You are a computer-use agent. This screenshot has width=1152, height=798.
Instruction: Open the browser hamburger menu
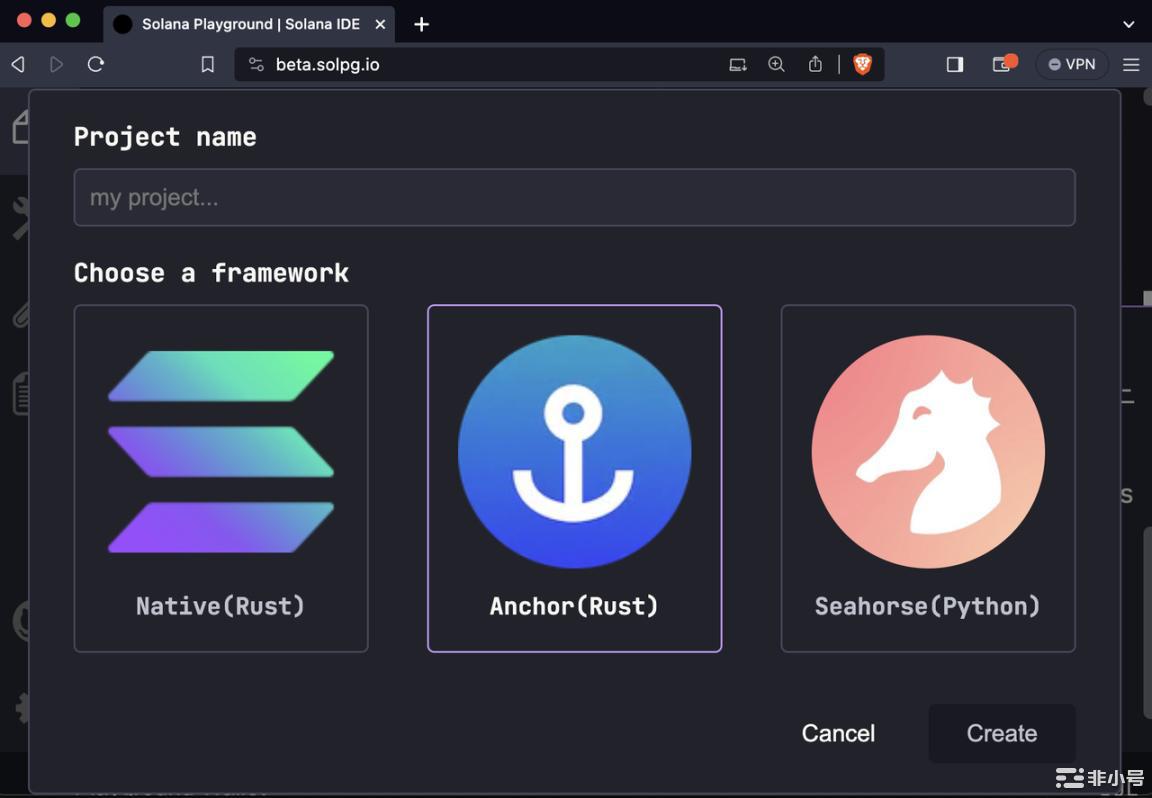(1131, 64)
